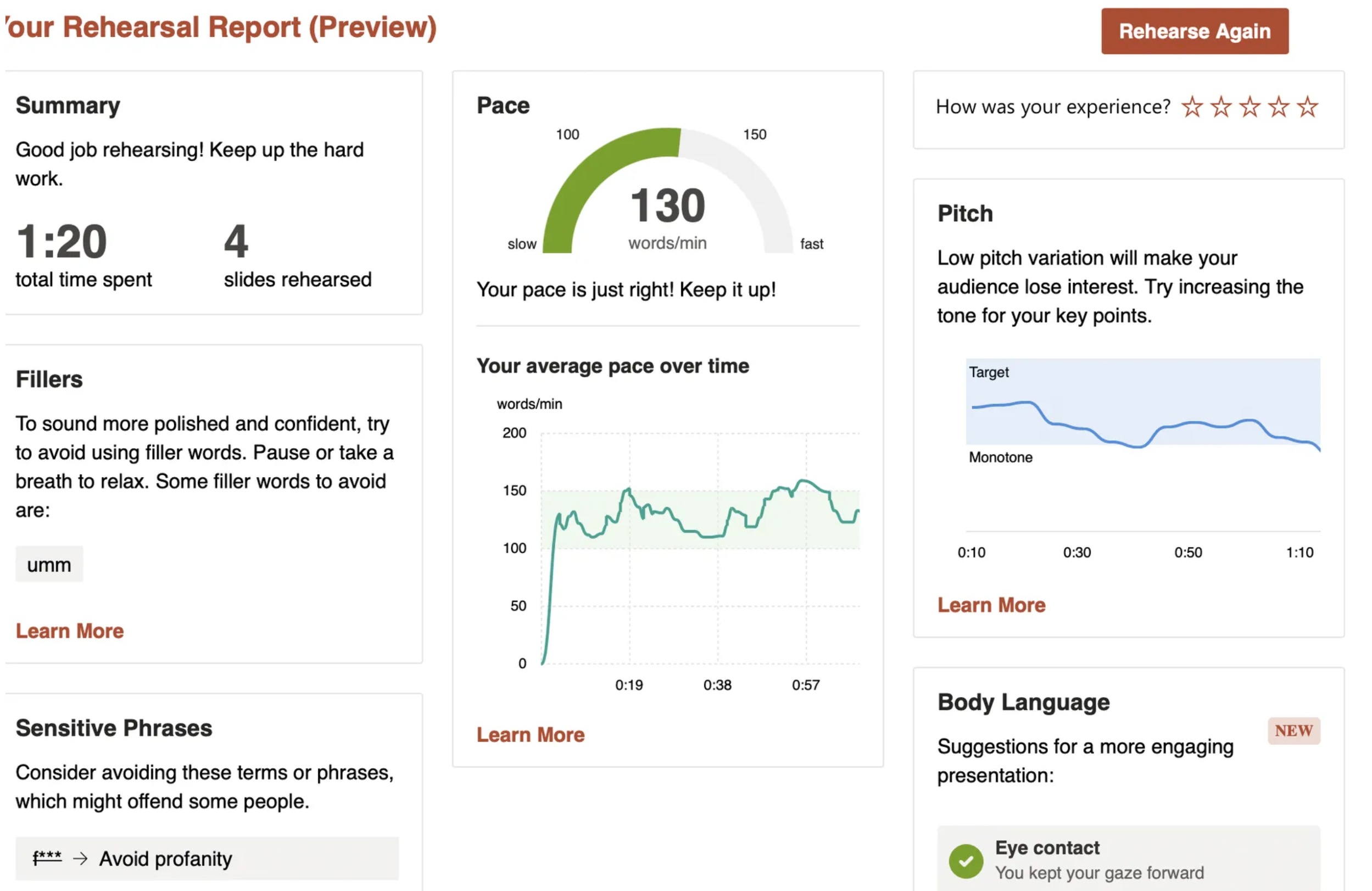Screen dimensions: 1372x891
Task: Click the 1:20 total time spent value
Action: pyautogui.click(x=62, y=242)
